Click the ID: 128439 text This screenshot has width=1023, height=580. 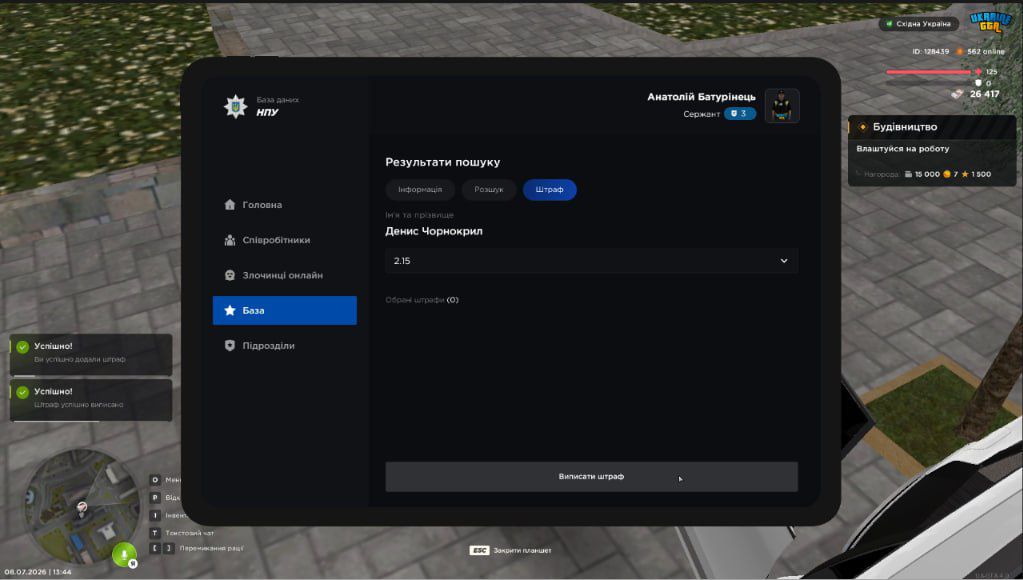pos(930,52)
